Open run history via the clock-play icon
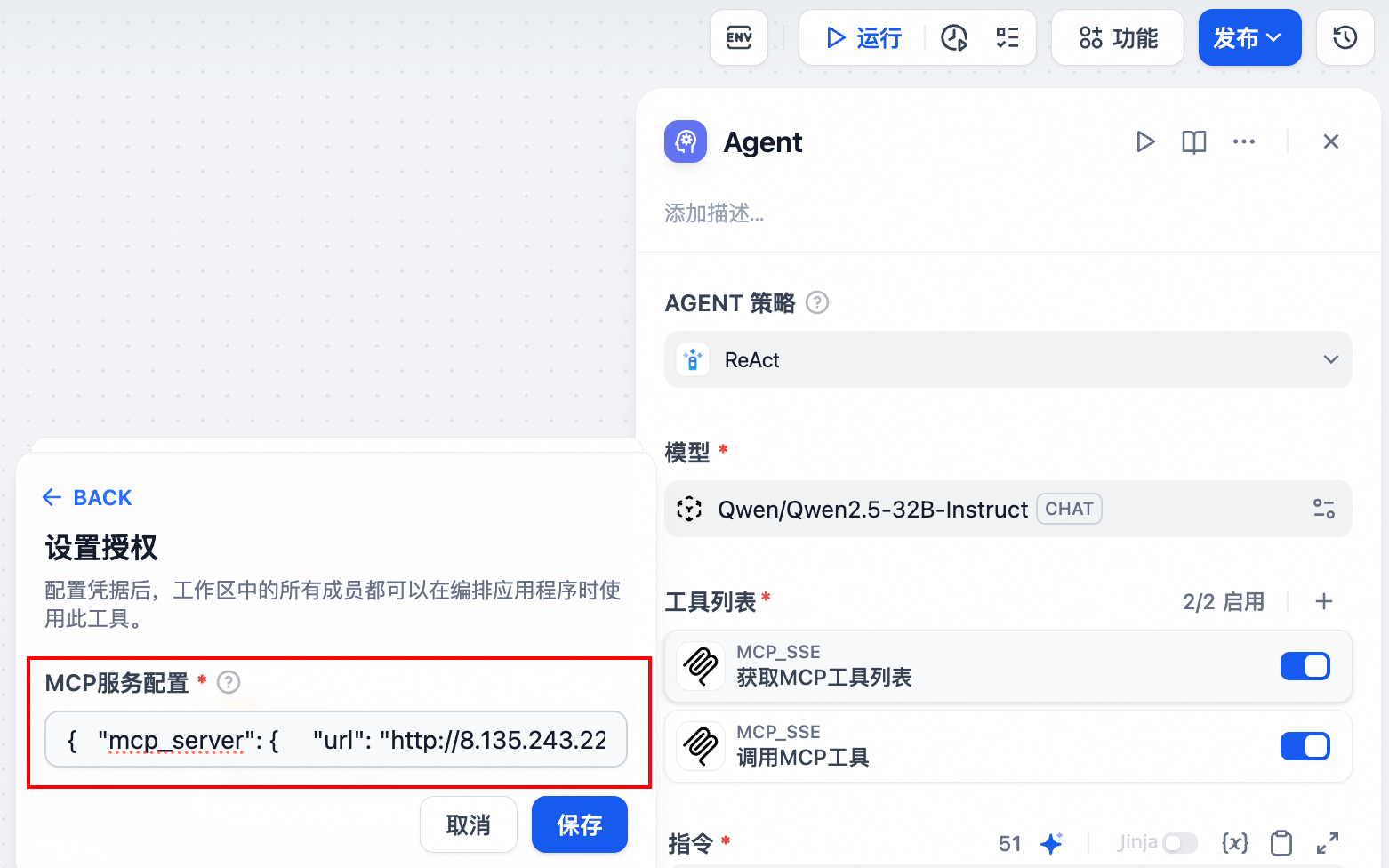The width and height of the screenshot is (1389, 868). (x=955, y=37)
